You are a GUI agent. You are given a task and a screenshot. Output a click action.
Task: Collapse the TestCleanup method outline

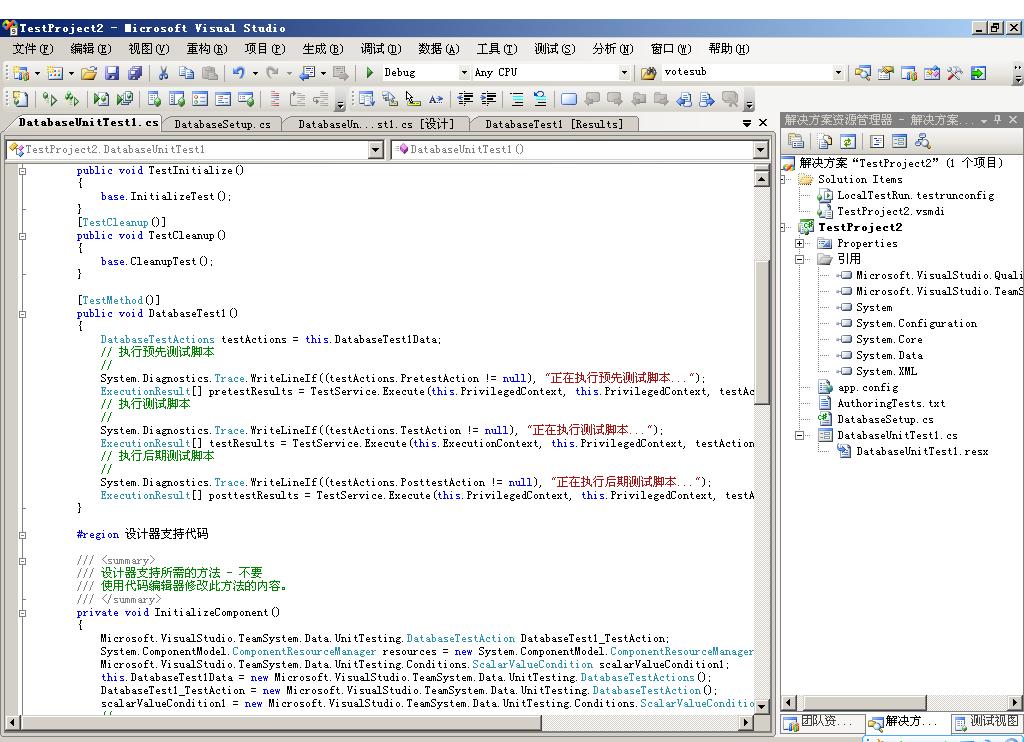[x=22, y=236]
